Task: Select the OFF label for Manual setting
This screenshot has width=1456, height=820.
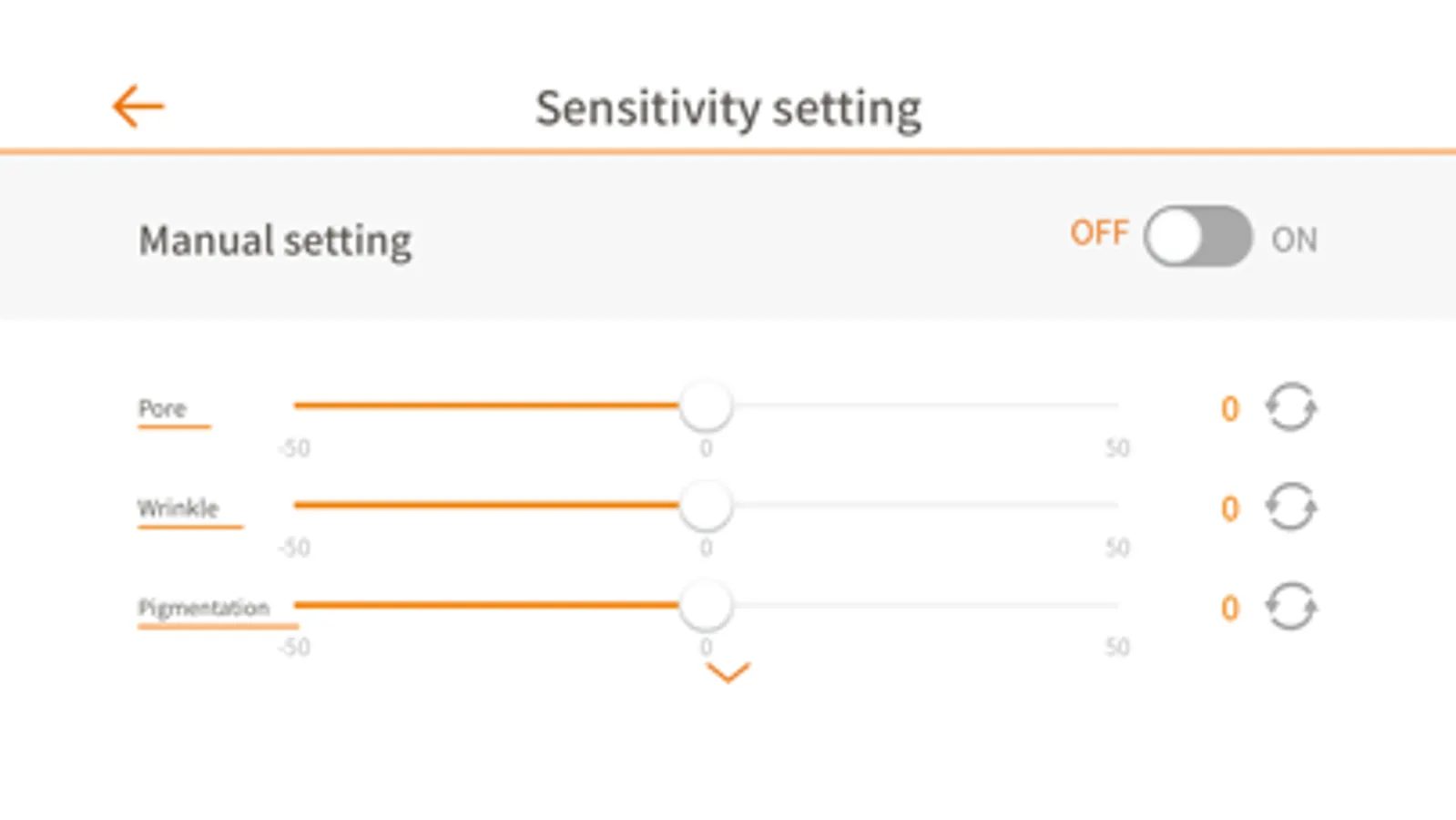Action: coord(1099,233)
